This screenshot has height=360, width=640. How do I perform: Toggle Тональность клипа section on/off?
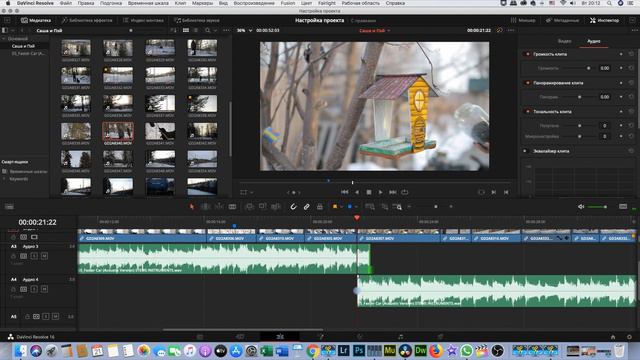pyautogui.click(x=527, y=111)
